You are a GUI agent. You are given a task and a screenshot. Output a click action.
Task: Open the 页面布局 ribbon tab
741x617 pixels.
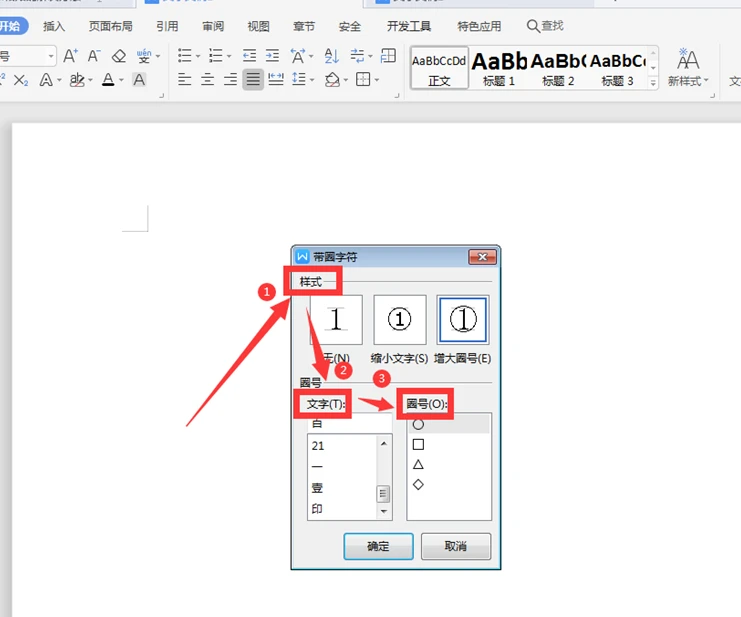click(110, 26)
